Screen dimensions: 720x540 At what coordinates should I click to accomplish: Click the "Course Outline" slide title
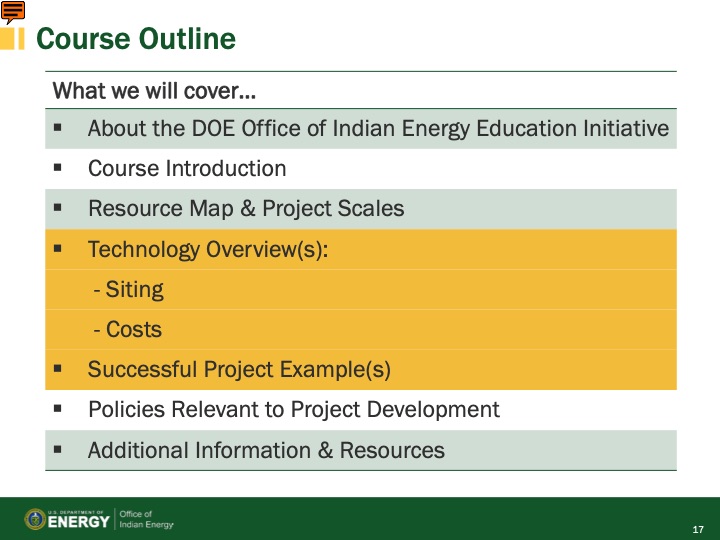click(x=136, y=39)
